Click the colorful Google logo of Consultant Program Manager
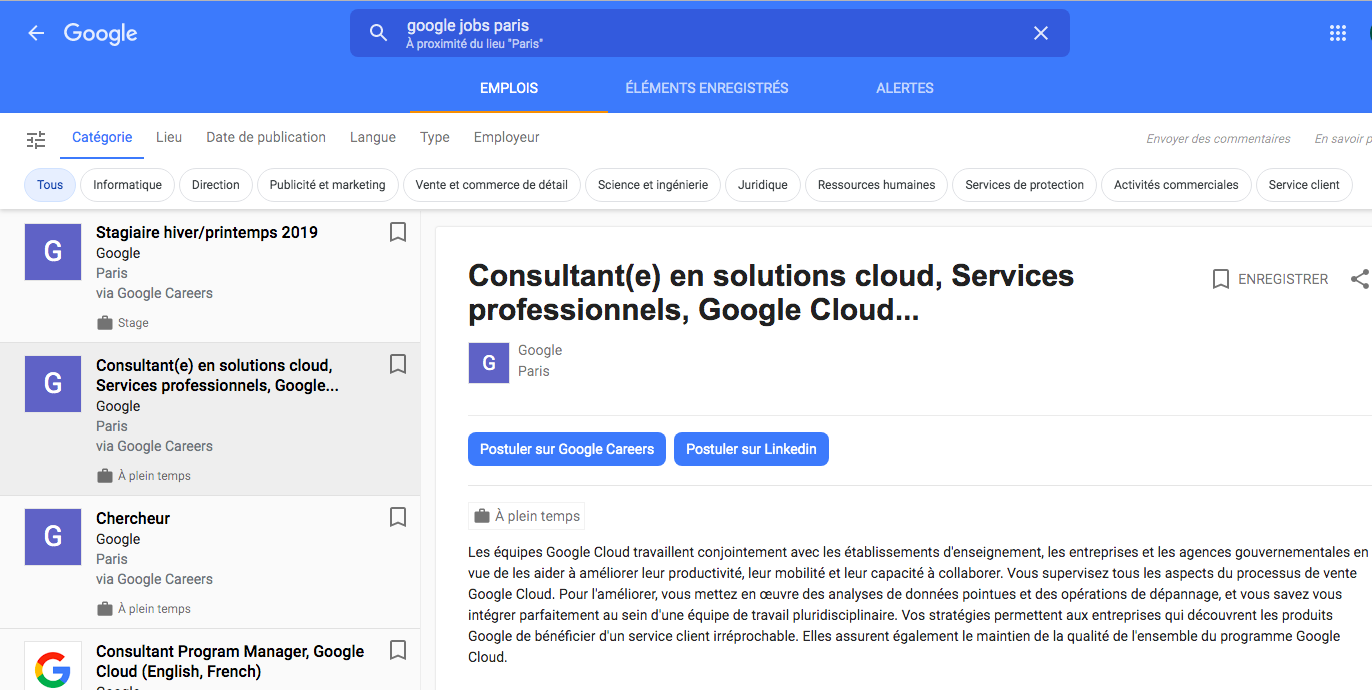The image size is (1372, 690). point(53,665)
